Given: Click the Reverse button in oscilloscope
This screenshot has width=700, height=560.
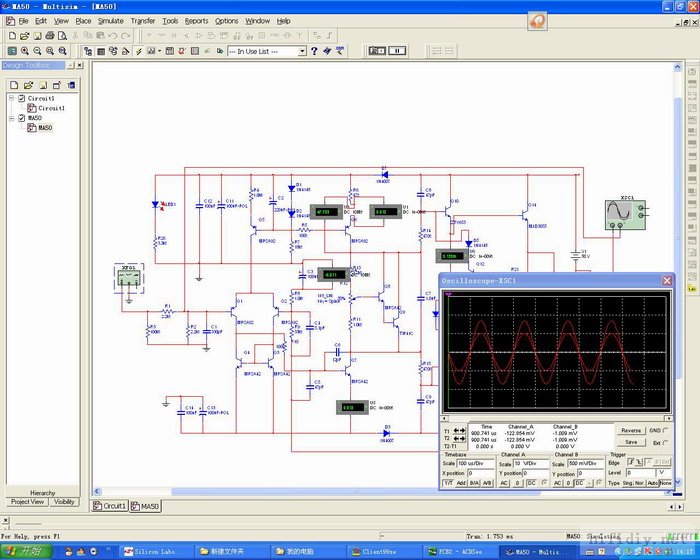Looking at the screenshot, I should pos(630,430).
